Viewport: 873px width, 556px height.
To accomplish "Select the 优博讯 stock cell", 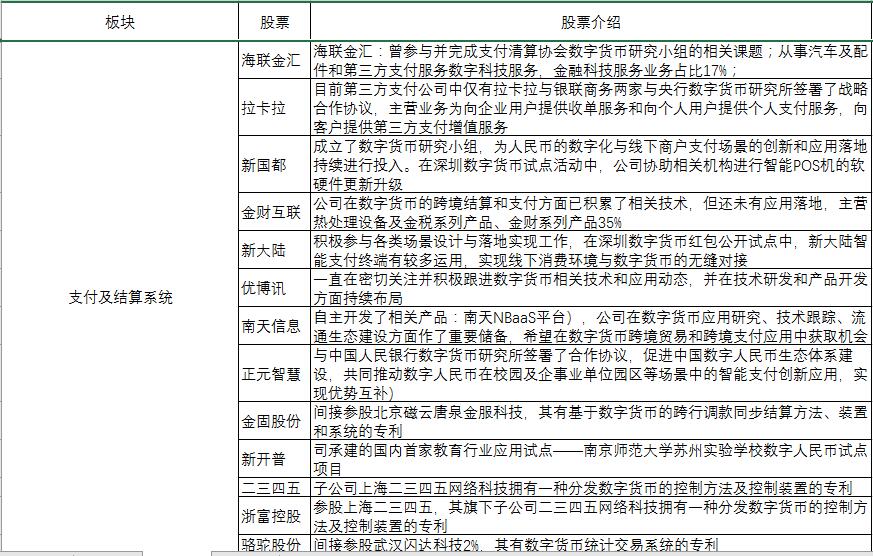I will pos(274,287).
